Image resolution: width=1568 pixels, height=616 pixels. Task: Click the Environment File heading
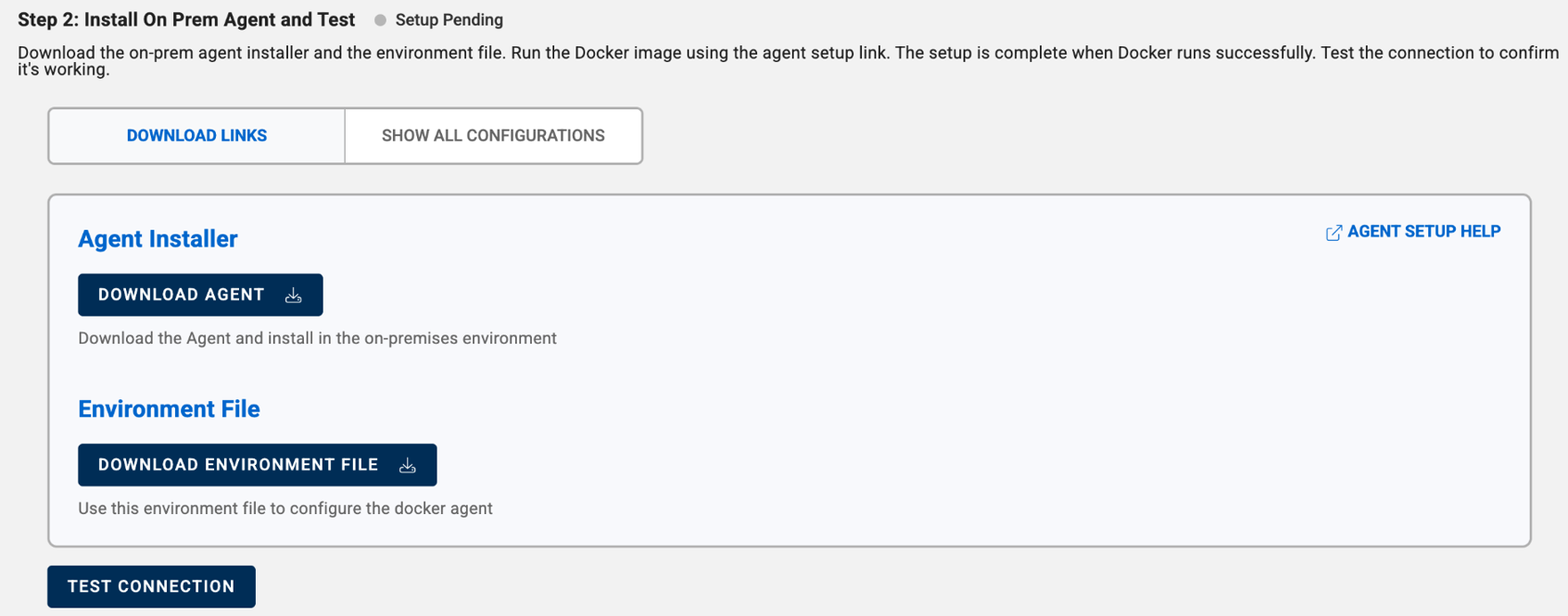click(x=169, y=409)
